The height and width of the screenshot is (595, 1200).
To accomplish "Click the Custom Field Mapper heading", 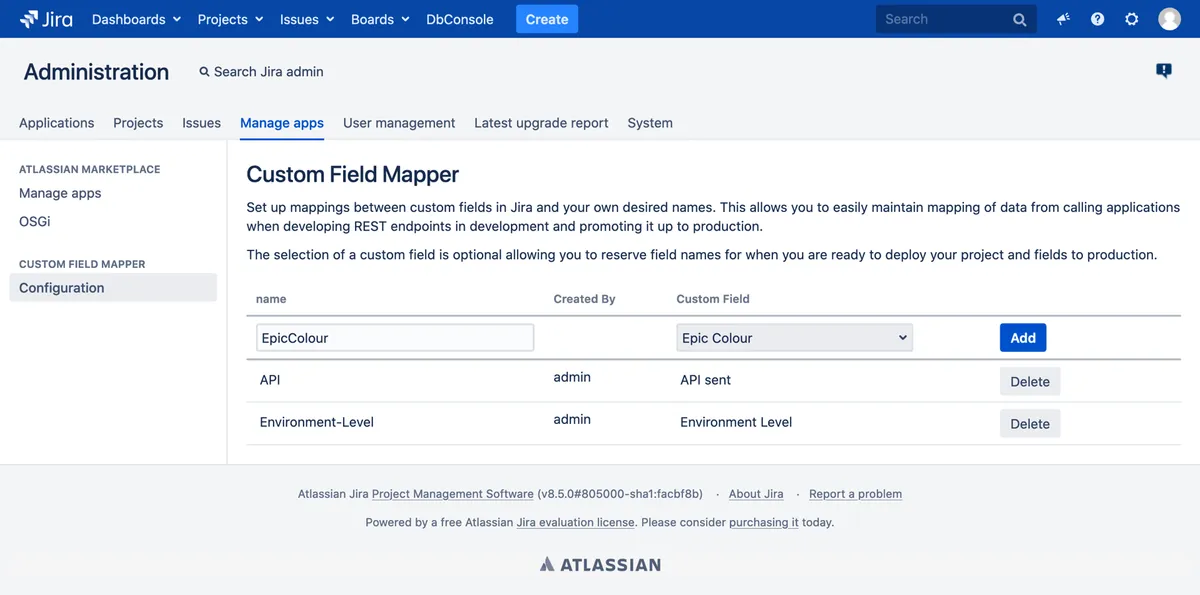I will (353, 174).
